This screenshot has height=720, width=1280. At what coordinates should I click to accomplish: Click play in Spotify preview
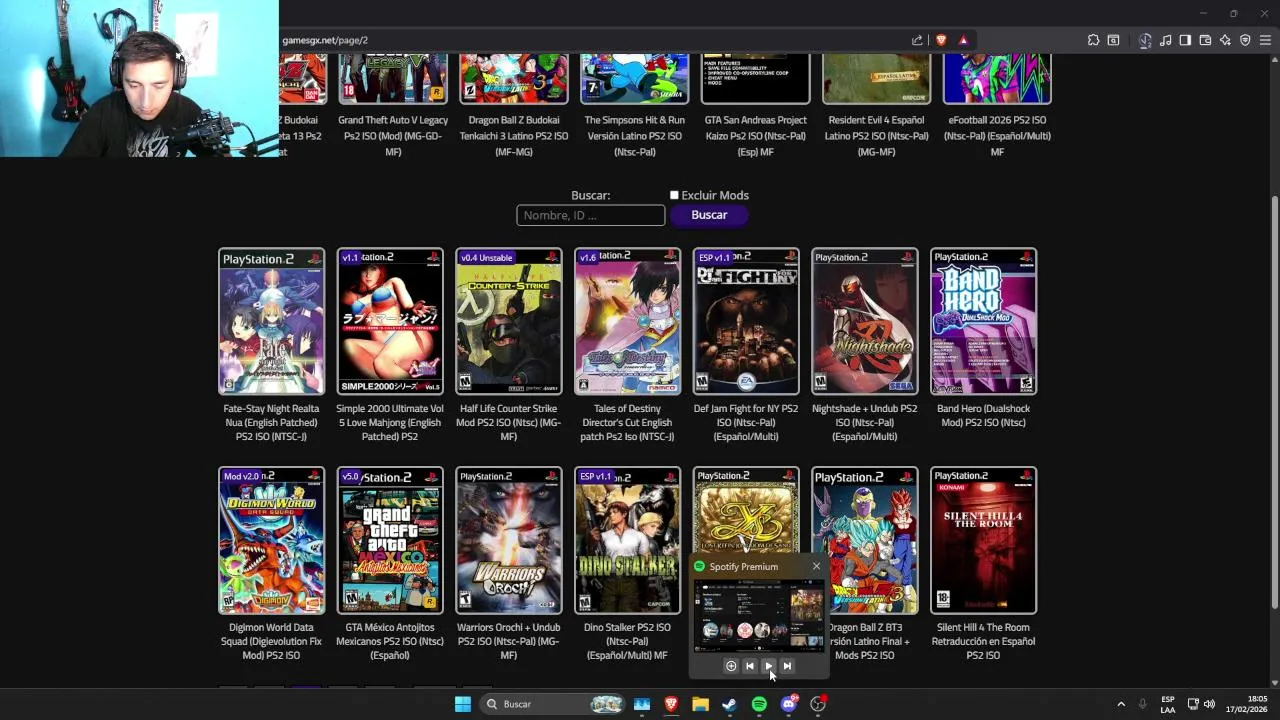[768, 666]
